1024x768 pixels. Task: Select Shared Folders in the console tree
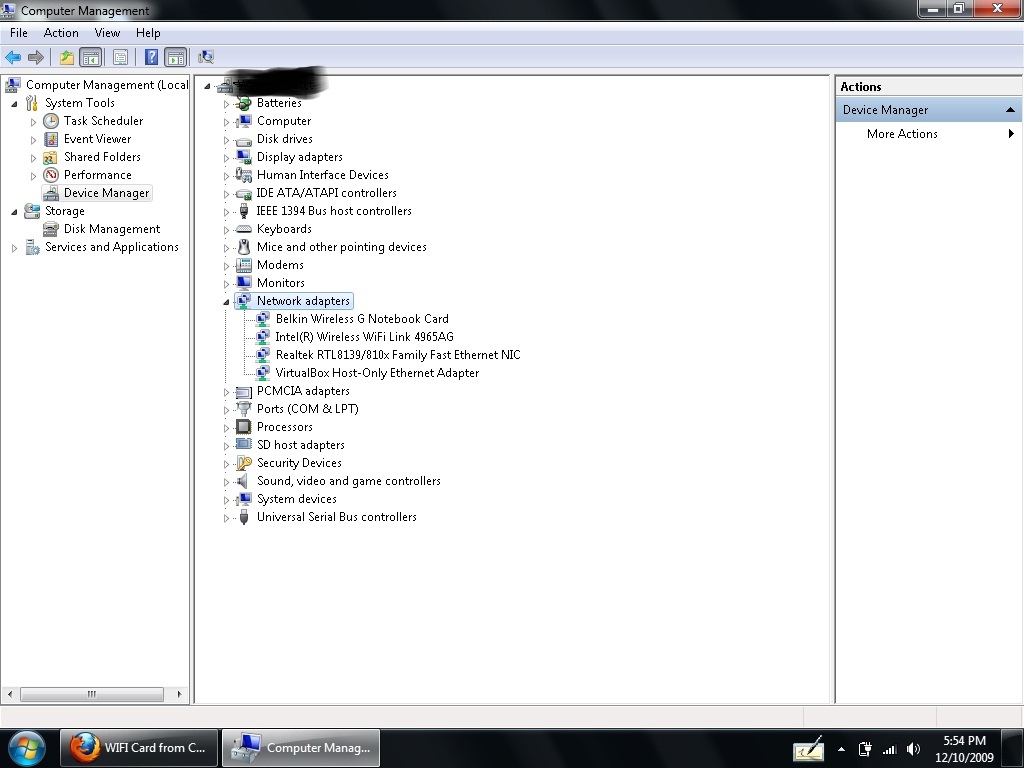coord(102,157)
